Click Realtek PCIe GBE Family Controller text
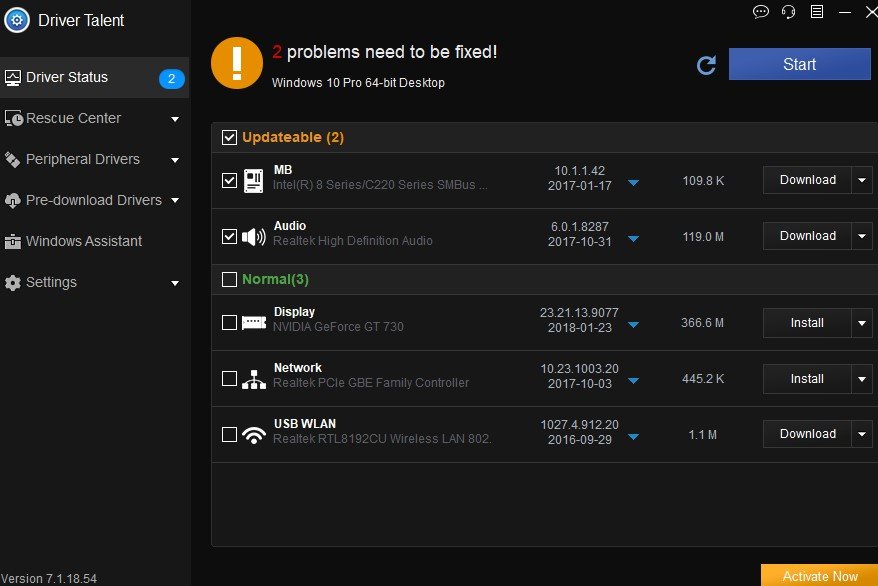The image size is (878, 586). click(371, 383)
